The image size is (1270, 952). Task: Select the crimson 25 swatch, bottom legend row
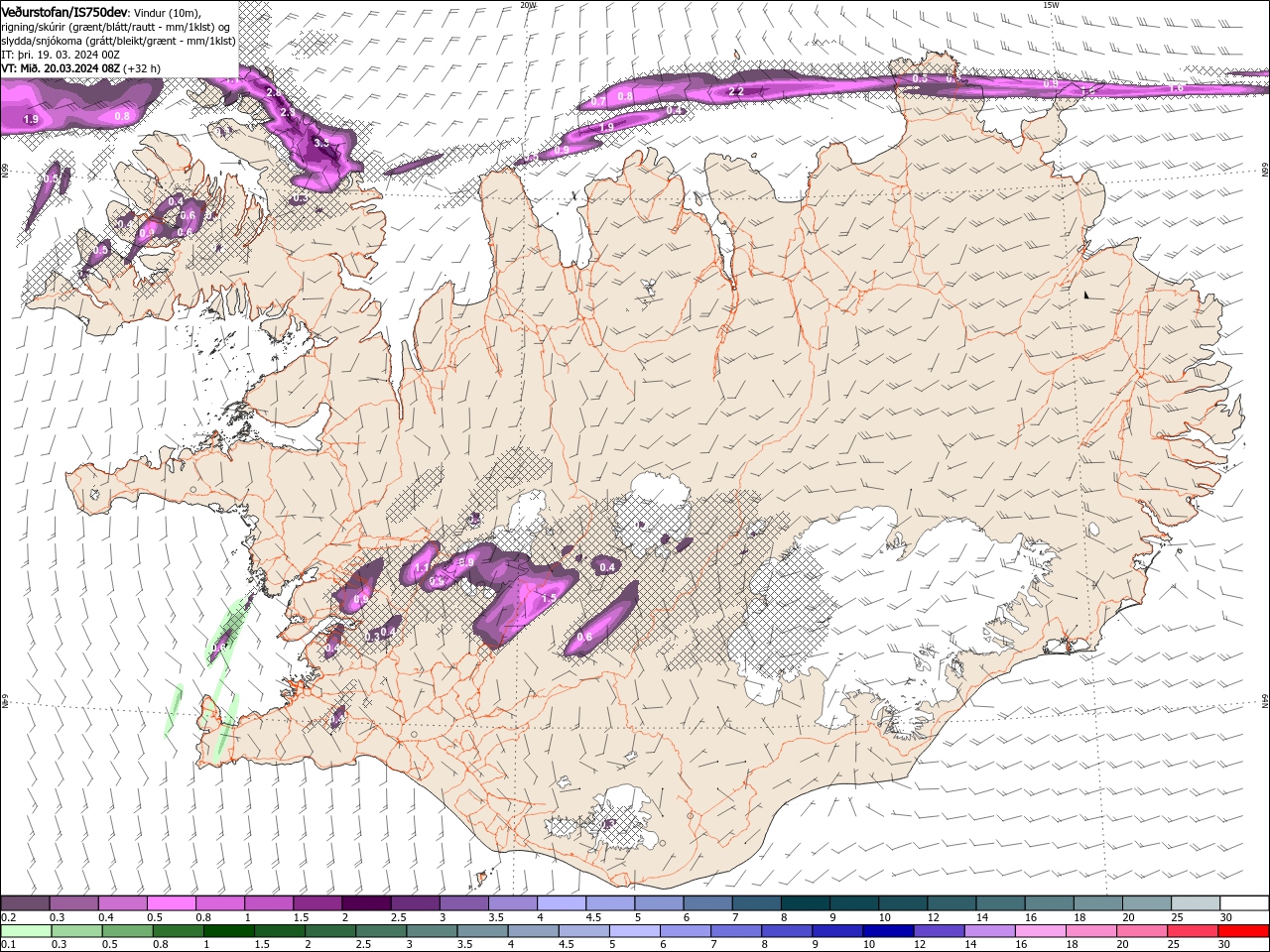[x=1192, y=931]
